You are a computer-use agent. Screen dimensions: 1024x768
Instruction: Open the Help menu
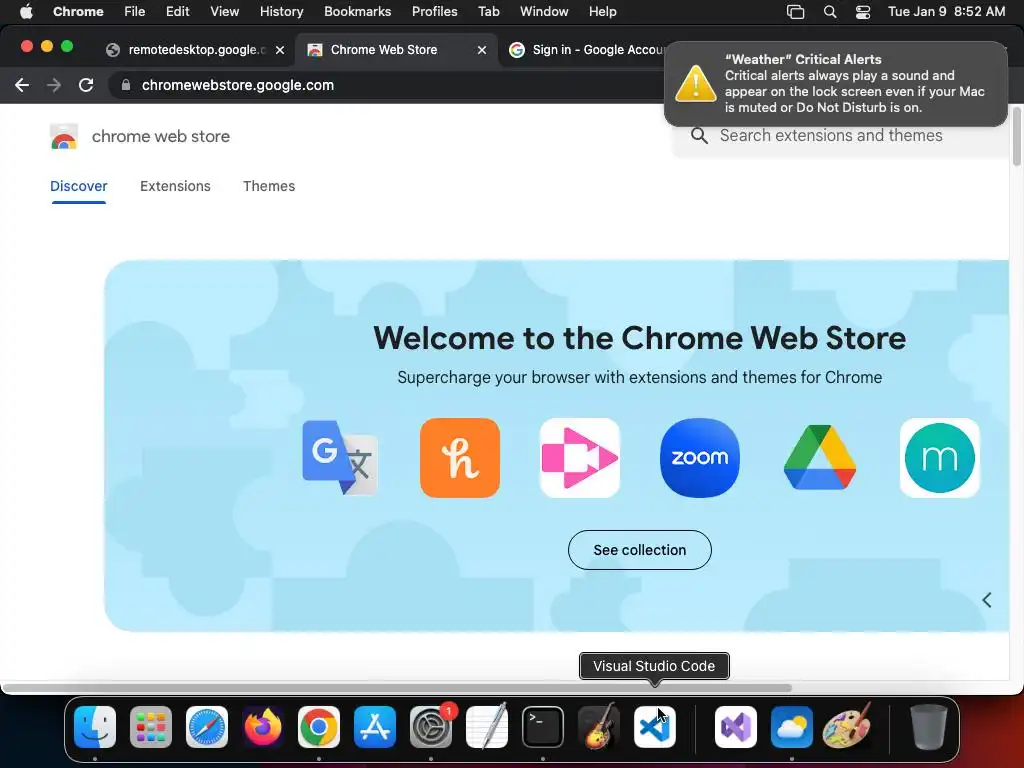point(602,12)
